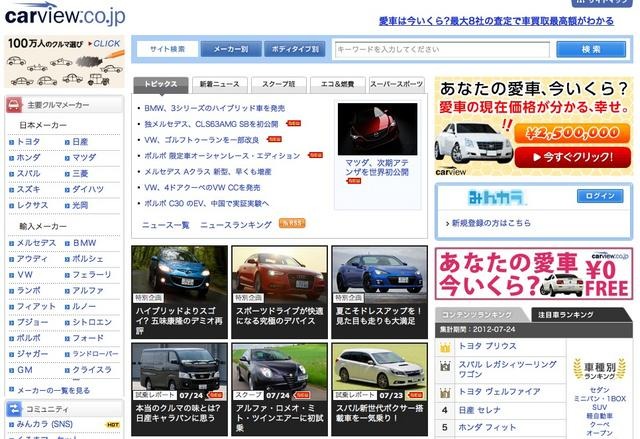Click the ログイン button

pyautogui.click(x=600, y=196)
